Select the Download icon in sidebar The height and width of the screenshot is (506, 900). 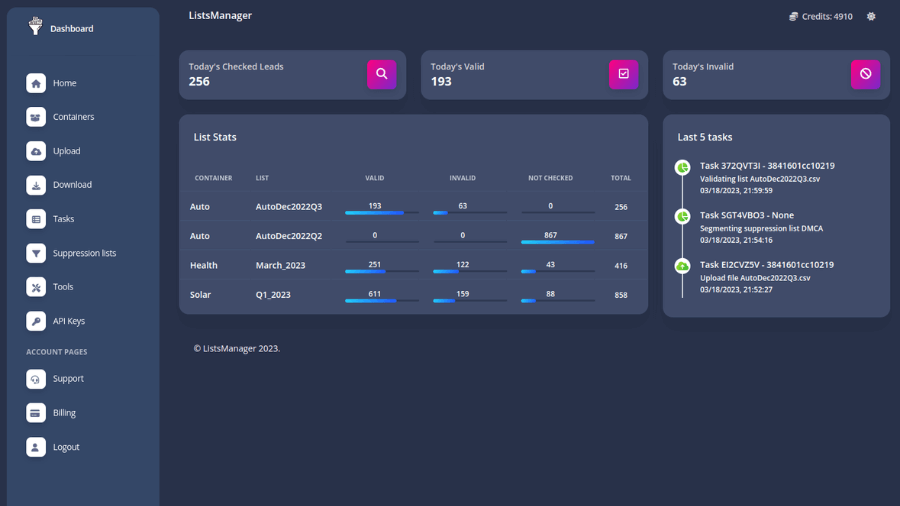pos(36,185)
